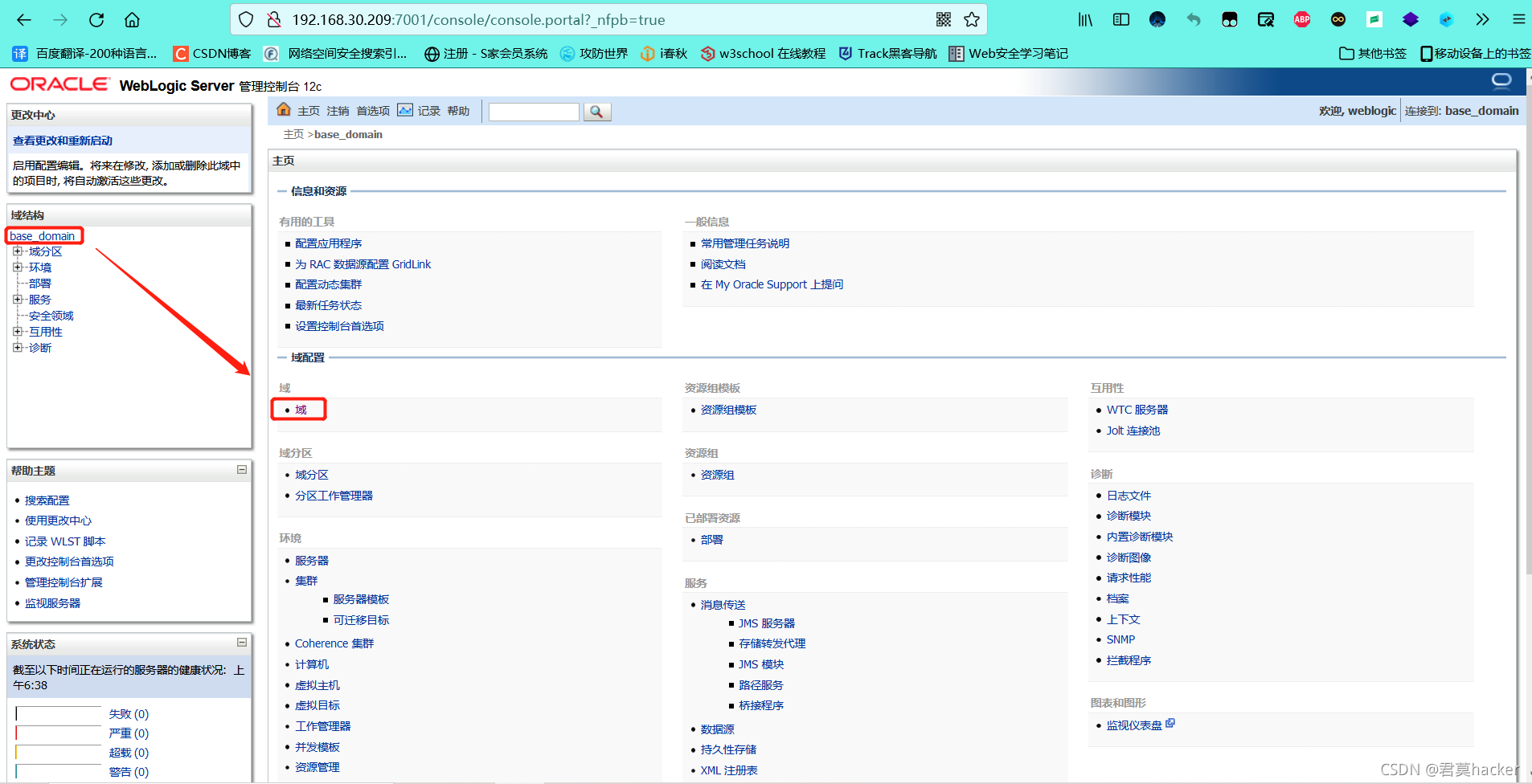Open the 域 link under 域配置
Screen dimensions: 1532x784
(x=301, y=410)
